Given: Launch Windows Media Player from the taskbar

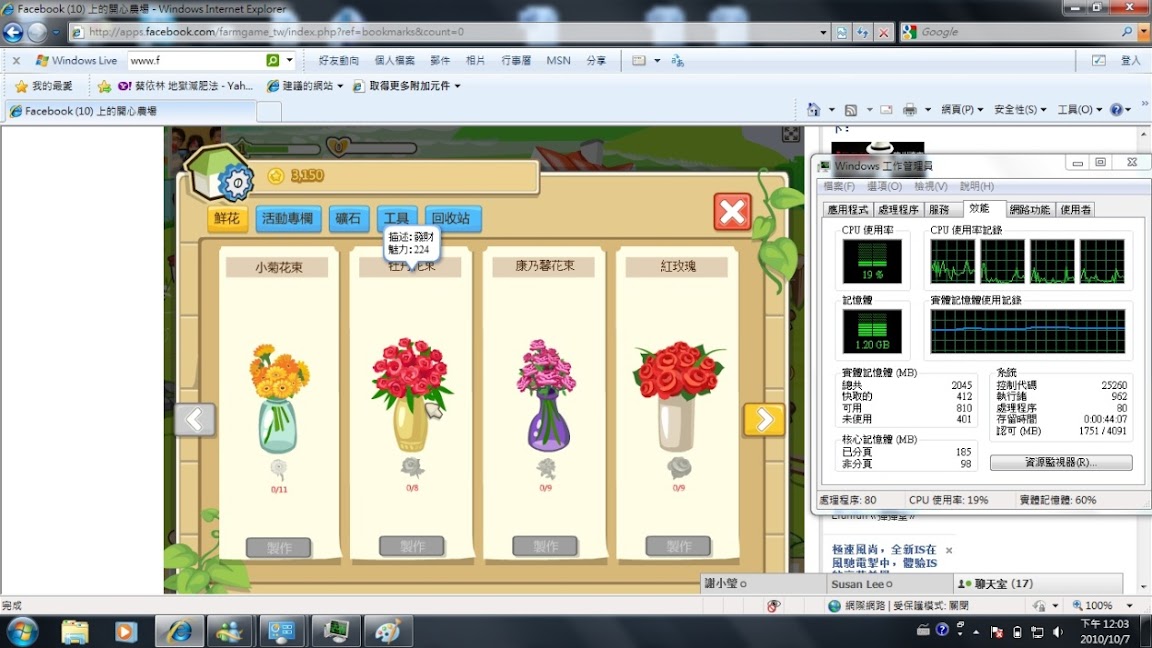Looking at the screenshot, I should 126,631.
